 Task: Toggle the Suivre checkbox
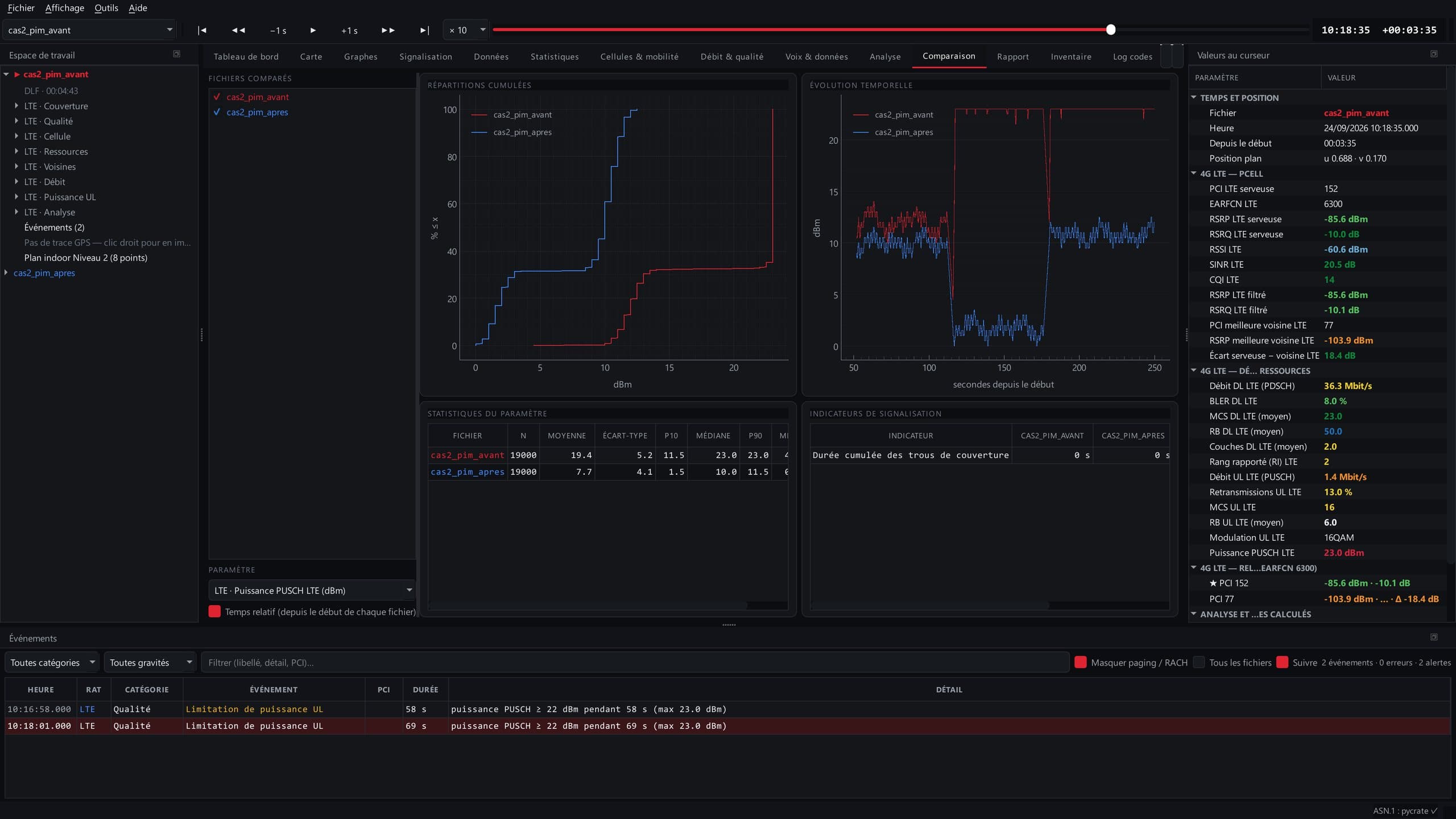click(1282, 662)
